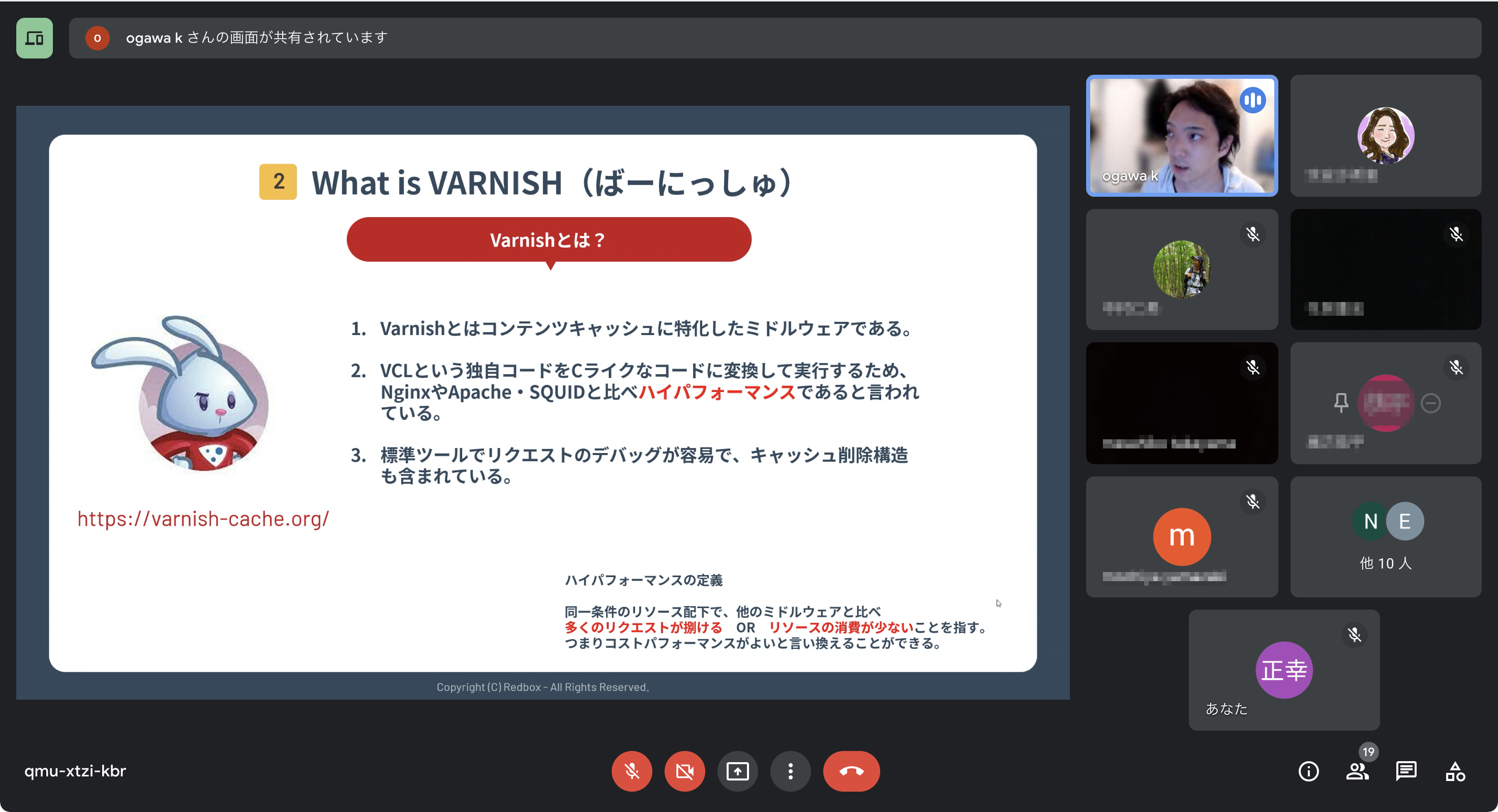This screenshot has width=1498, height=812.
Task: Click the muted mic icon on the black tile beside the forest avatar
Action: click(x=1456, y=234)
